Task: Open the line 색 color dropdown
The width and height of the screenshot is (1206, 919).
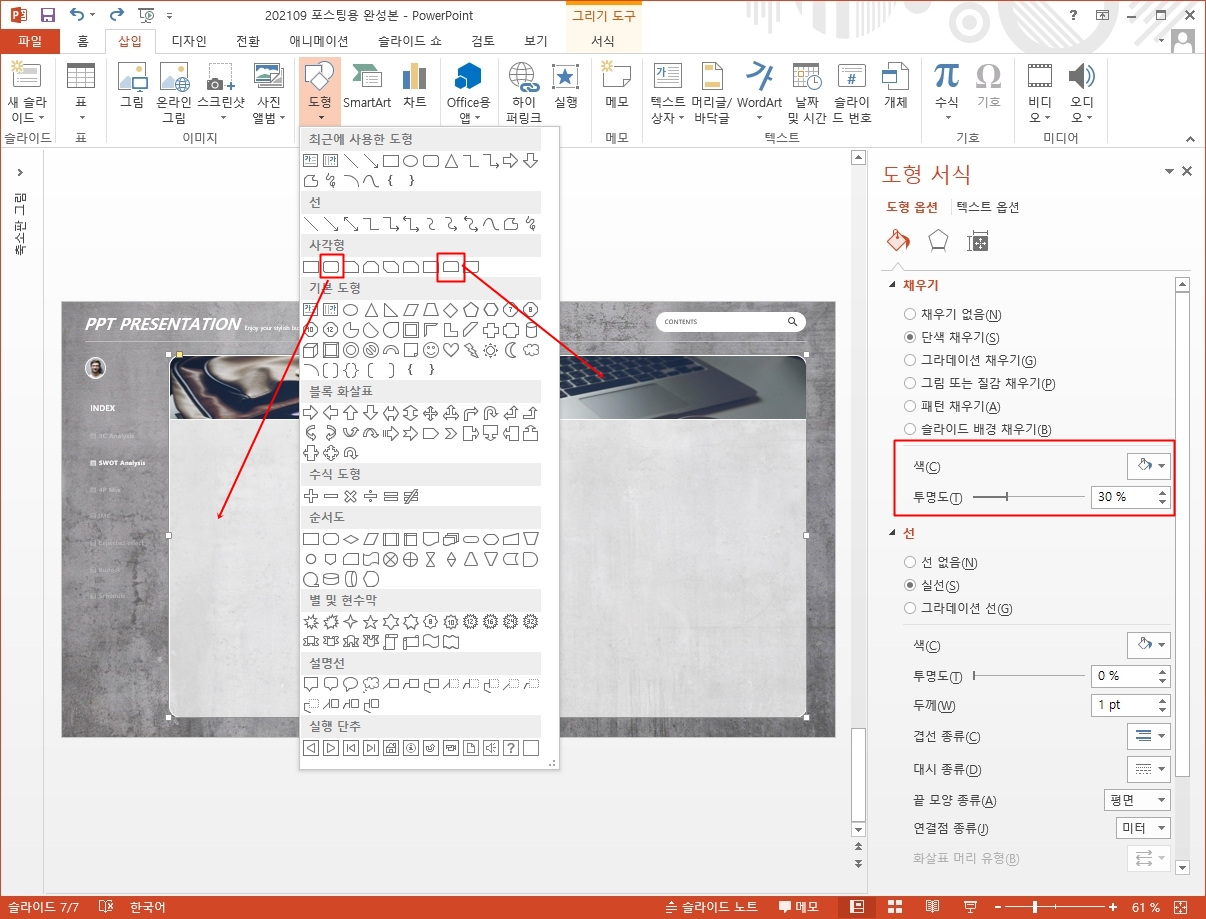Action: coord(1148,646)
